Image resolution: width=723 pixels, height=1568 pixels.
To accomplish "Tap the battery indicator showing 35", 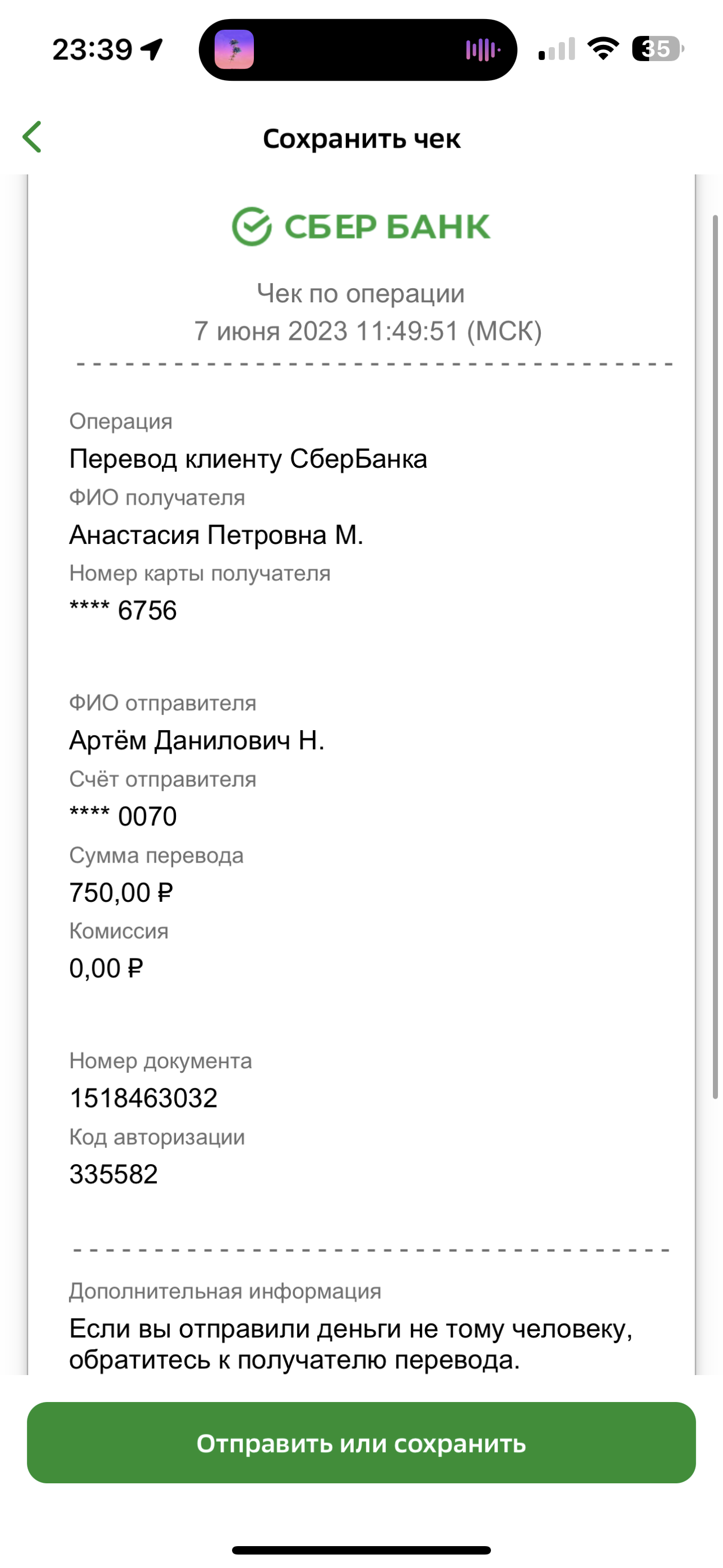I will point(659,49).
